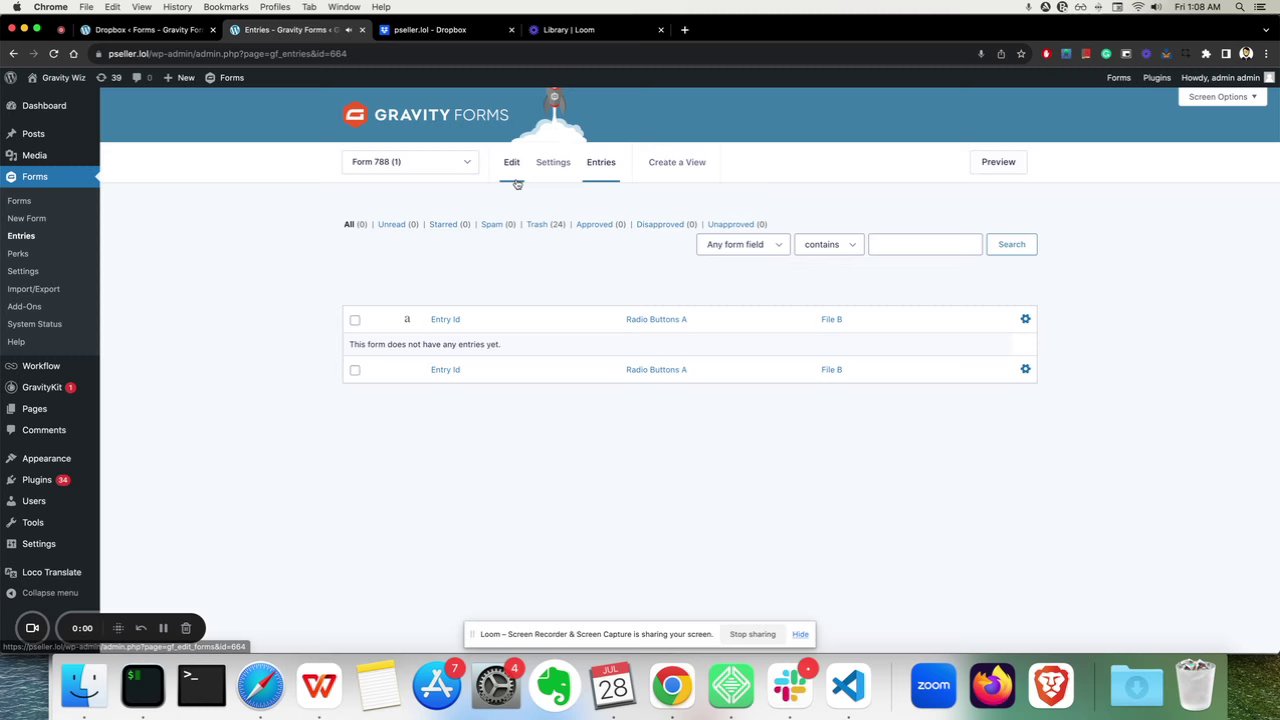The width and height of the screenshot is (1280, 720).
Task: Open the Howdy admin account menu
Action: (1228, 77)
